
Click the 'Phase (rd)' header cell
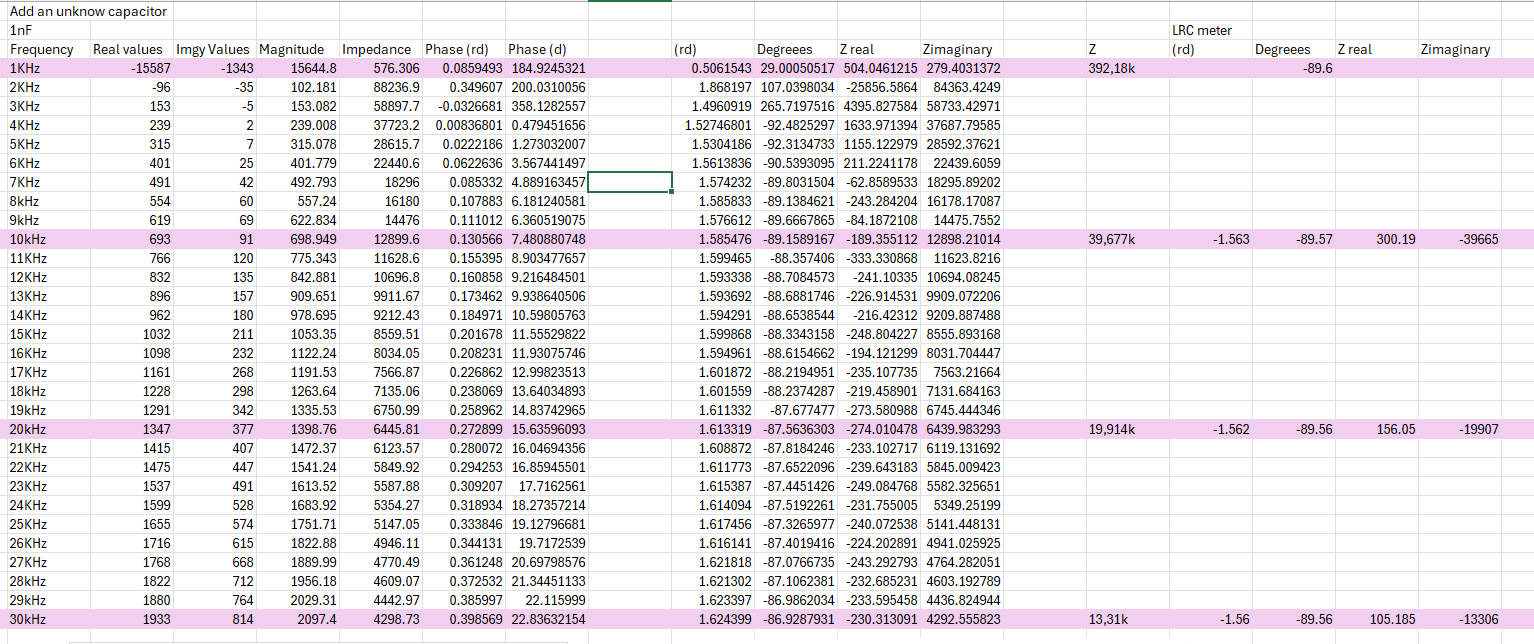pyautogui.click(x=456, y=49)
